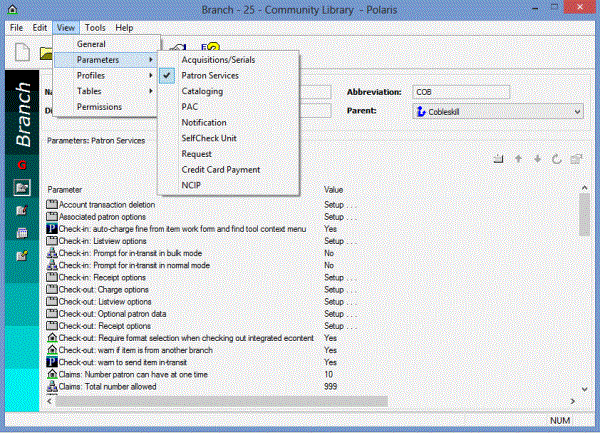Click the help question mark toolbar icon
600x433 pixels.
(x=211, y=50)
